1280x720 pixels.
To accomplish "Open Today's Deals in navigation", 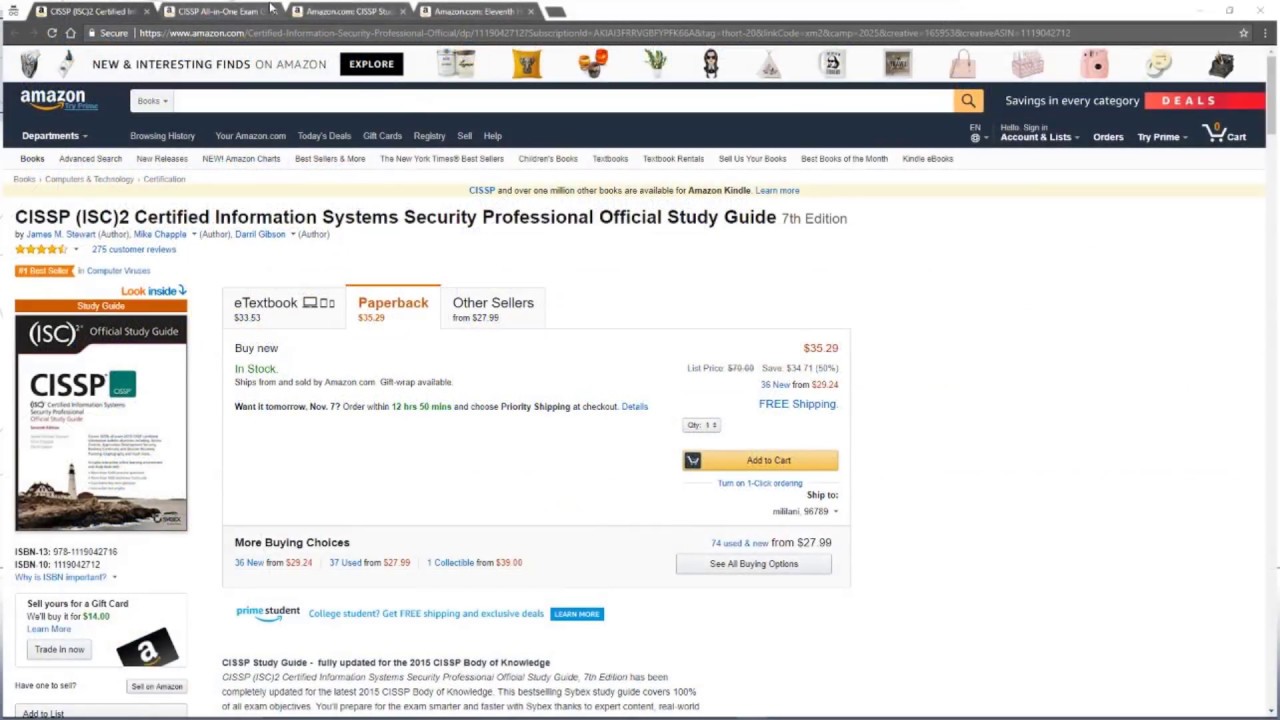I will pyautogui.click(x=324, y=136).
